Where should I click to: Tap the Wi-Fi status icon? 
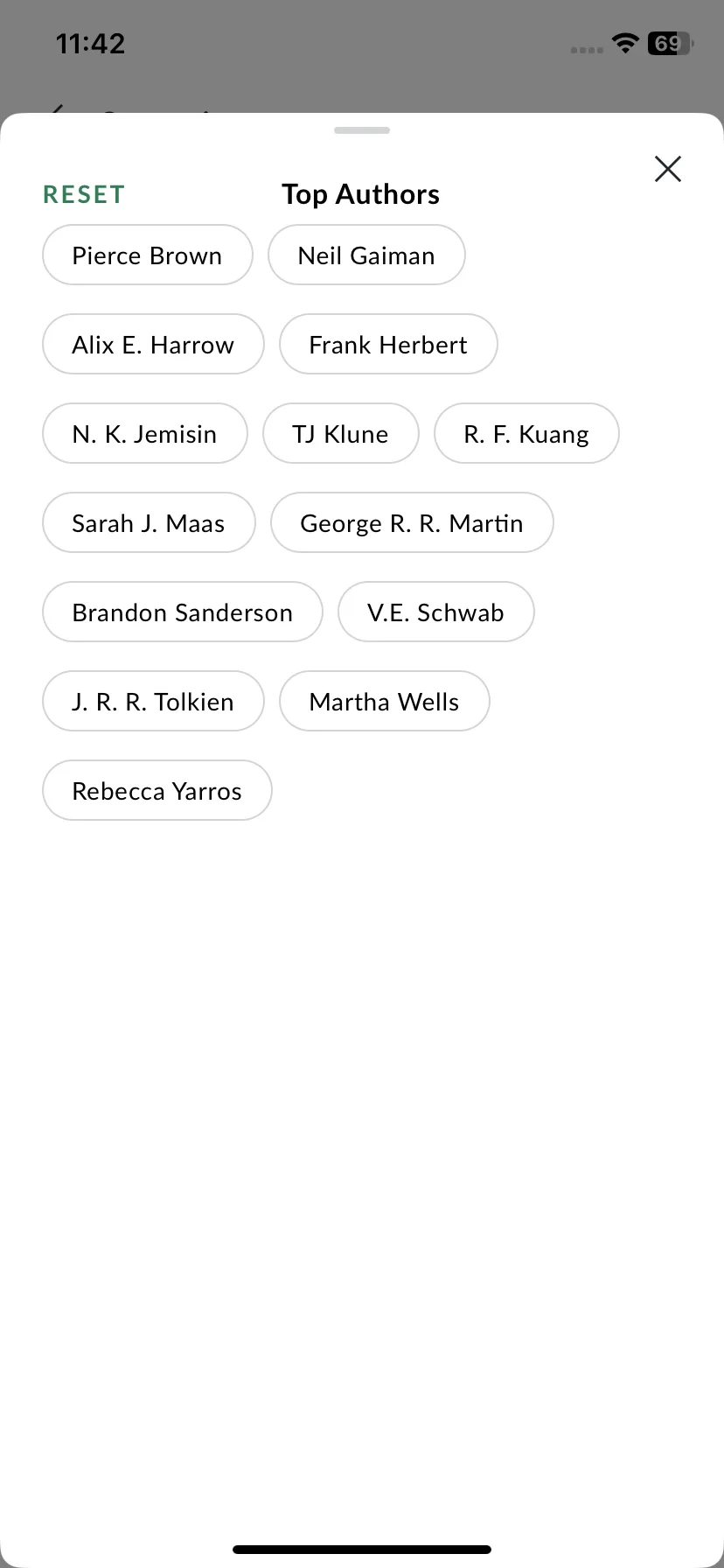click(625, 43)
